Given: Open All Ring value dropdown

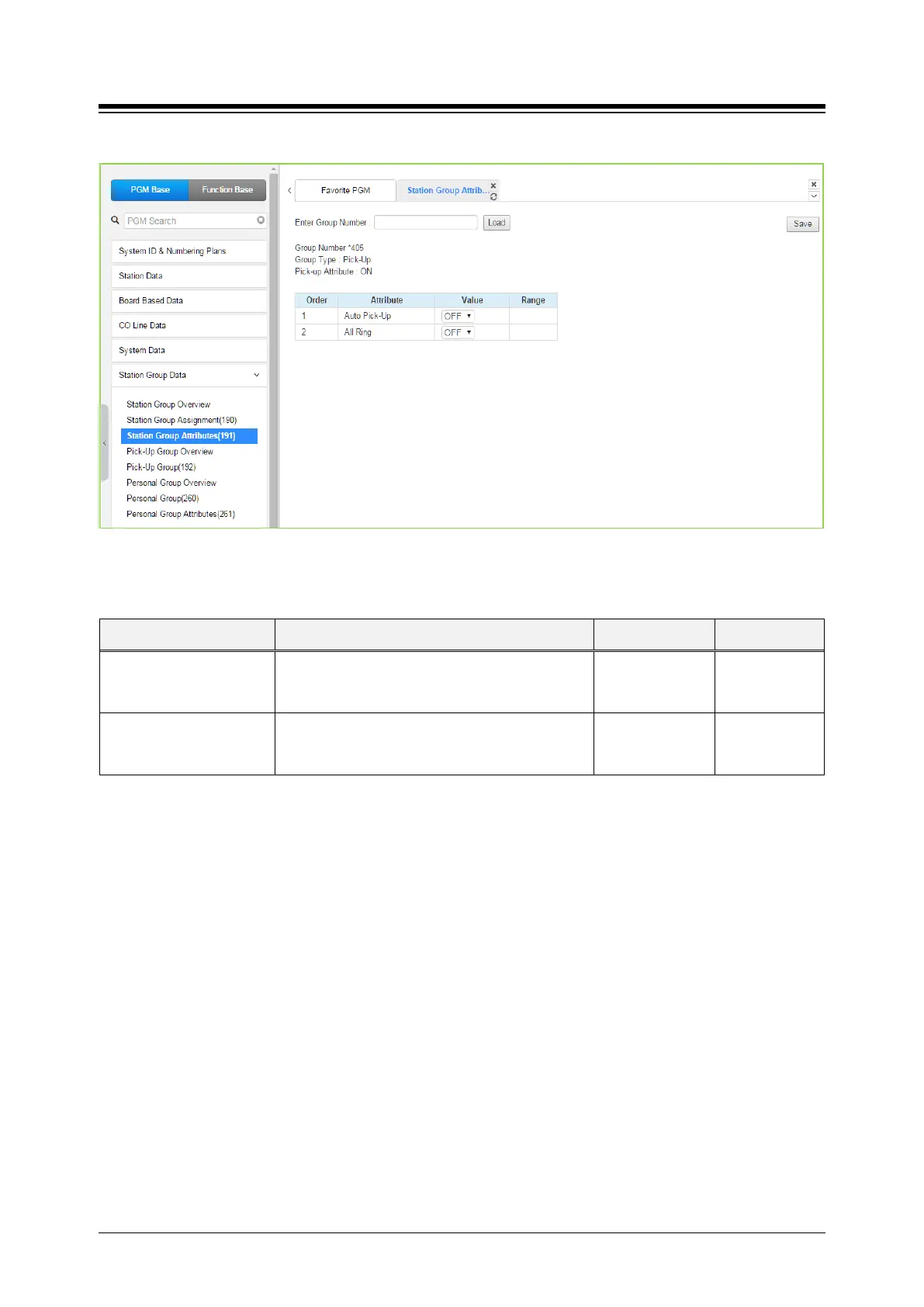Looking at the screenshot, I should [458, 332].
